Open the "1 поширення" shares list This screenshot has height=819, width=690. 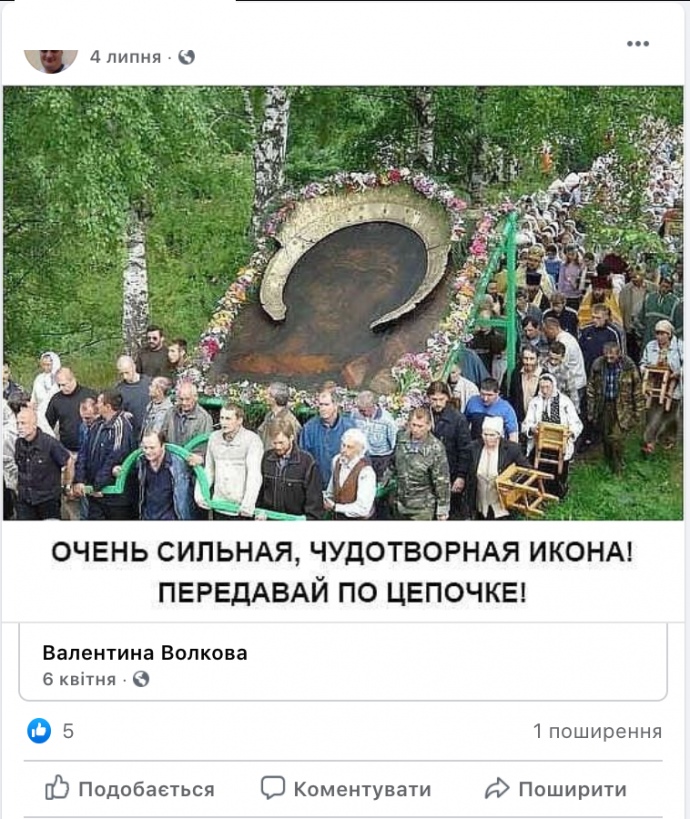point(597,731)
